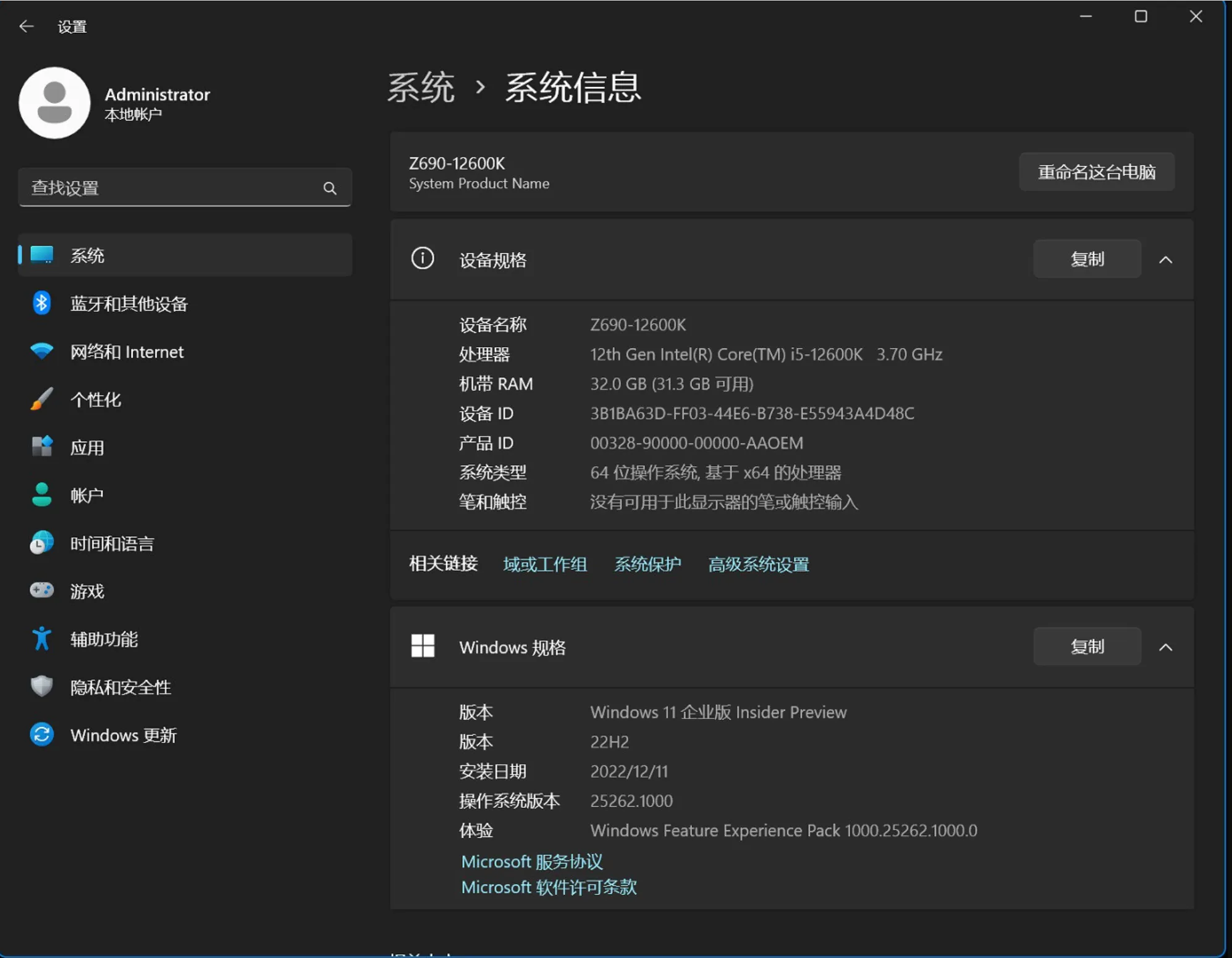Image resolution: width=1232 pixels, height=958 pixels.
Task: Click the Administrator profile avatar
Action: [x=55, y=103]
